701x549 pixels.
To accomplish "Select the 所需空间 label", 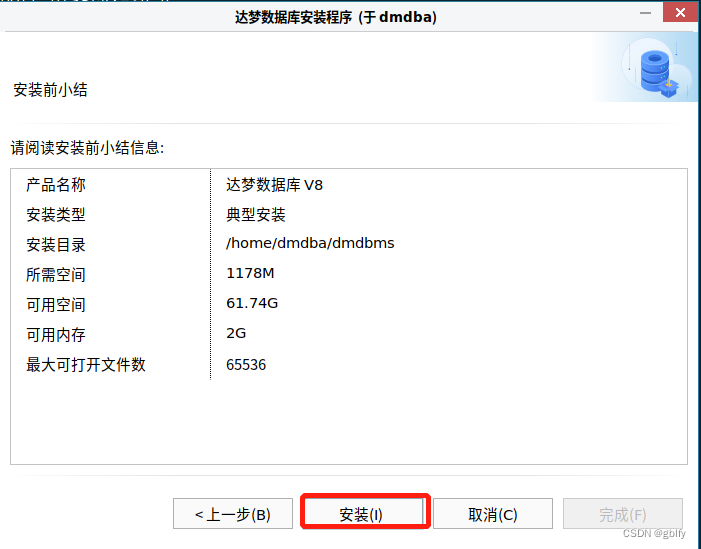I will (56, 274).
